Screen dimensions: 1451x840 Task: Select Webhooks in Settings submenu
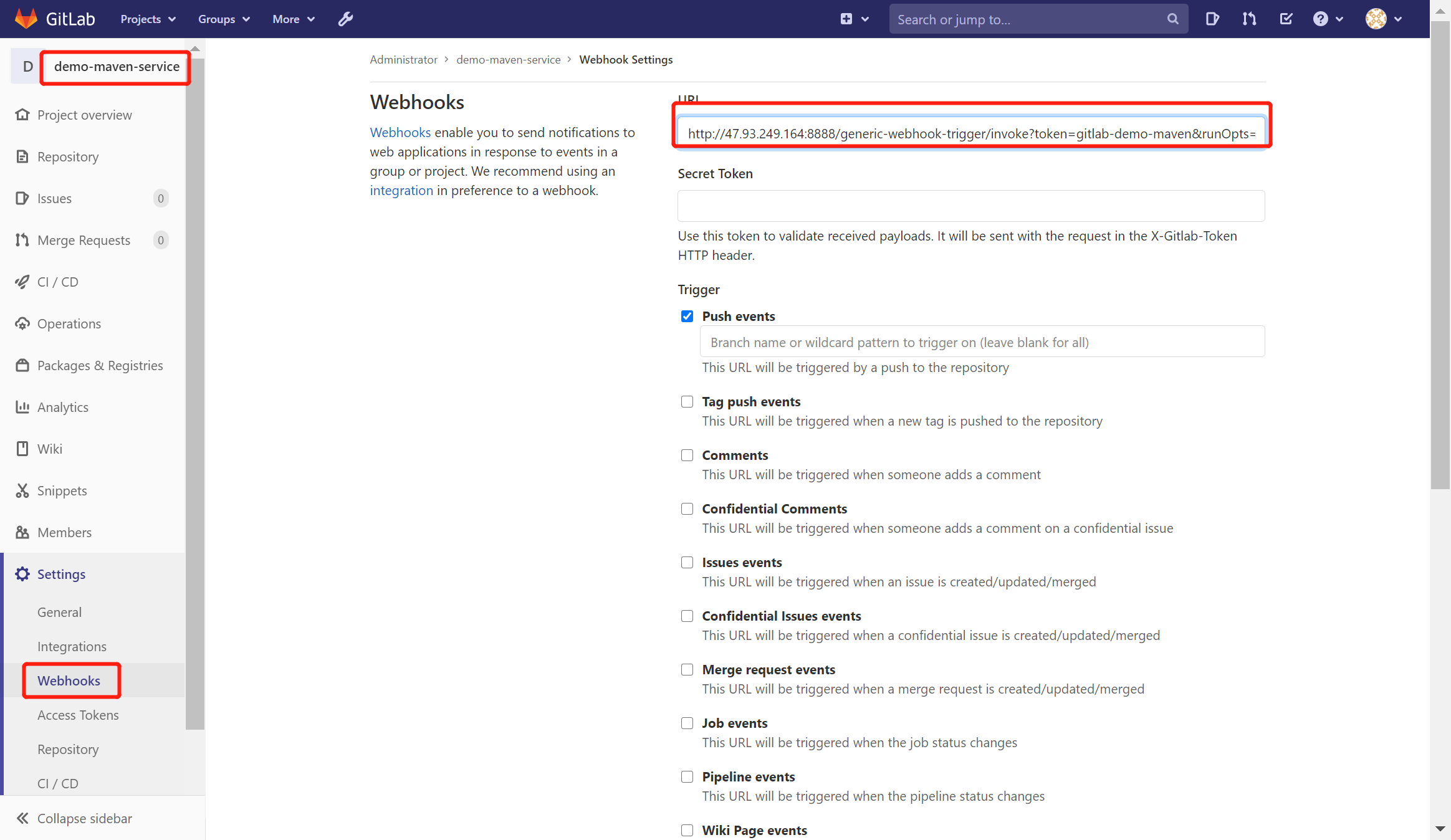point(69,680)
